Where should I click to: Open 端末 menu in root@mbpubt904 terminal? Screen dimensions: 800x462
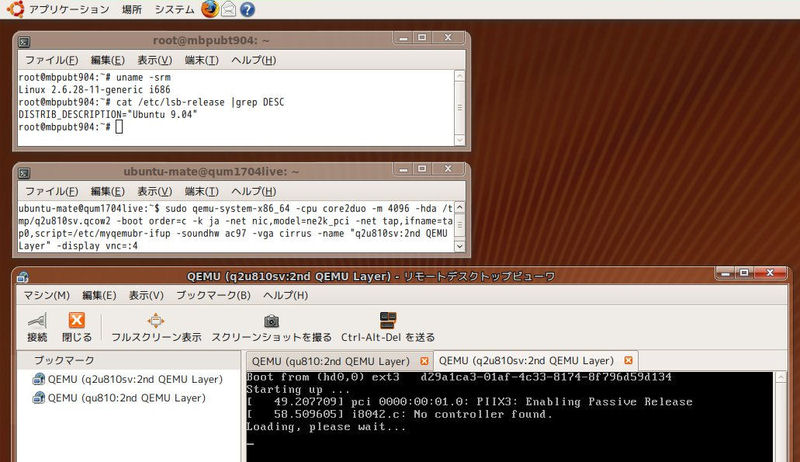[202, 60]
